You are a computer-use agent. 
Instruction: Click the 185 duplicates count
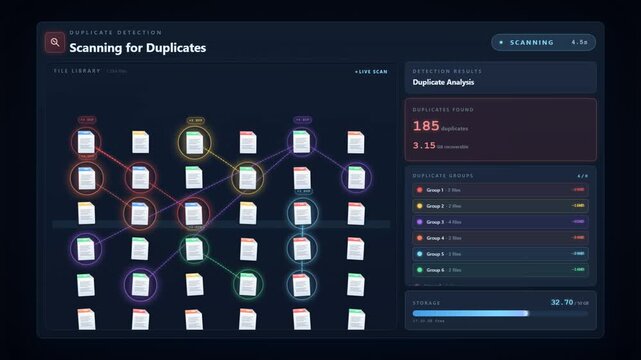click(x=426, y=126)
